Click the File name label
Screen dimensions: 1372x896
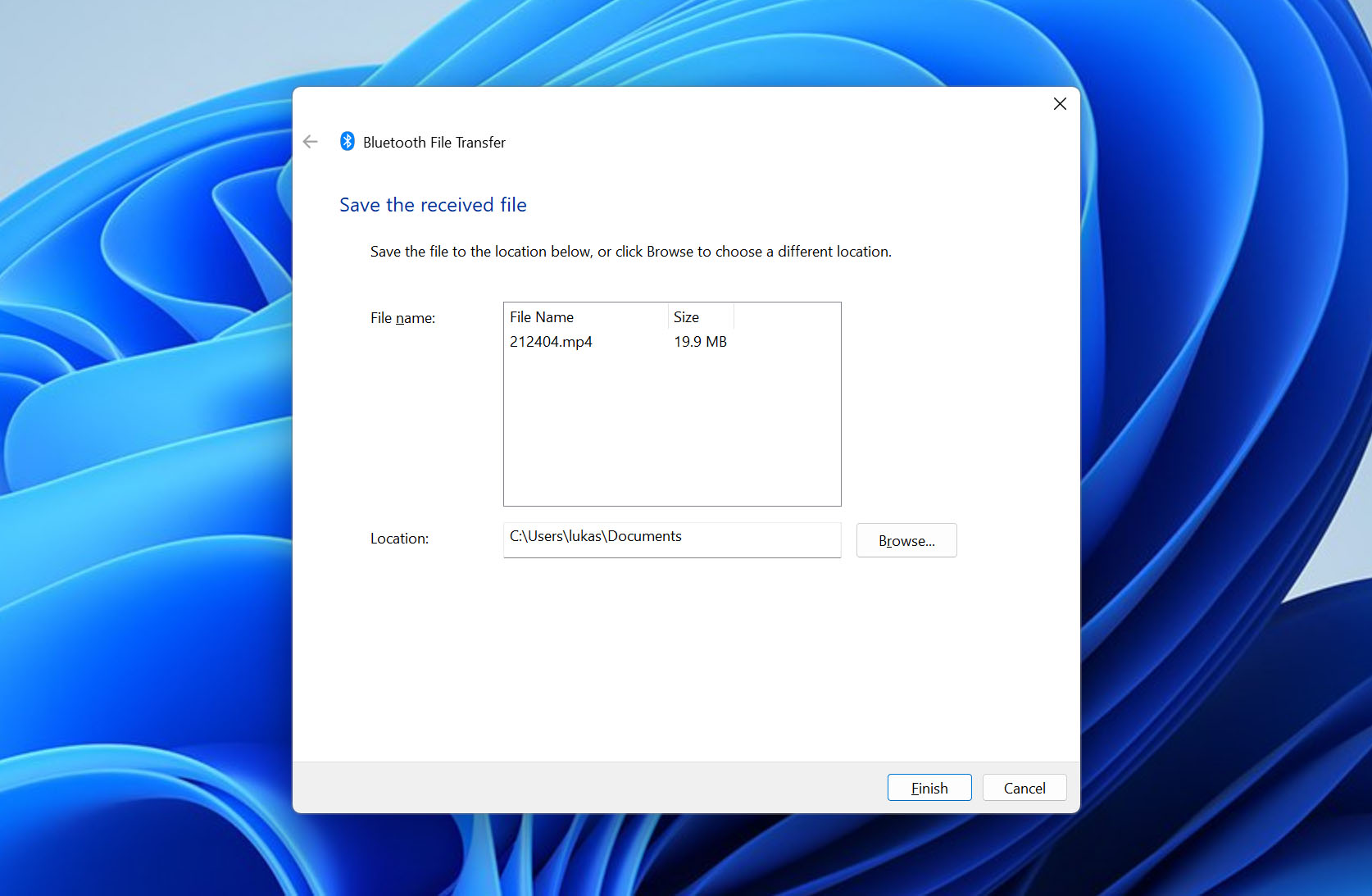(x=402, y=317)
